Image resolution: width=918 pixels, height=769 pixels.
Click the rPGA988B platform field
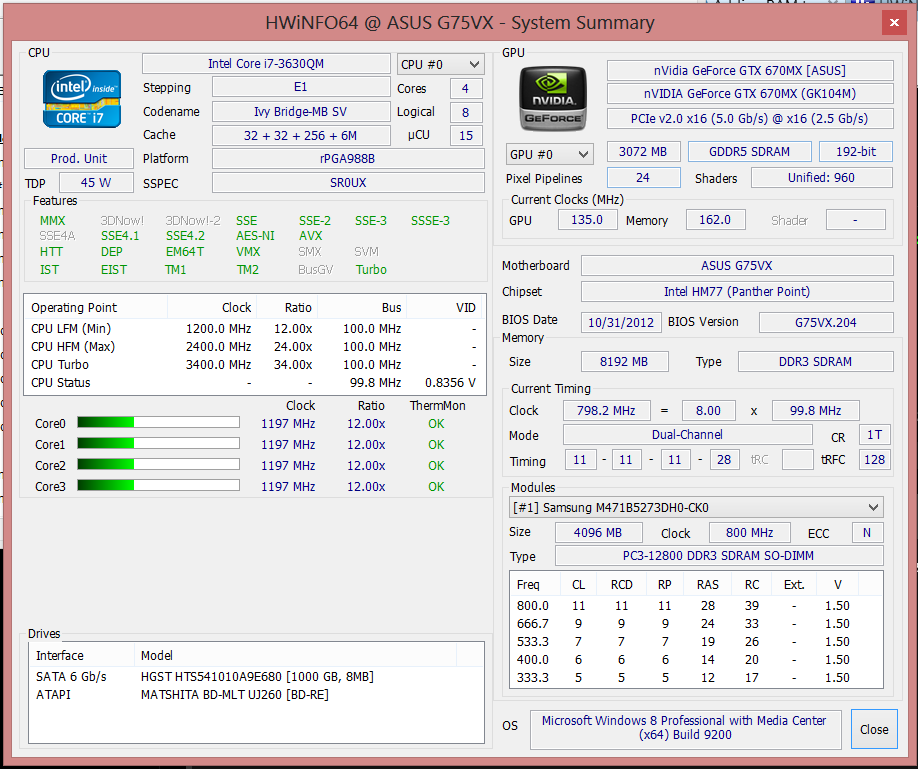tap(348, 159)
